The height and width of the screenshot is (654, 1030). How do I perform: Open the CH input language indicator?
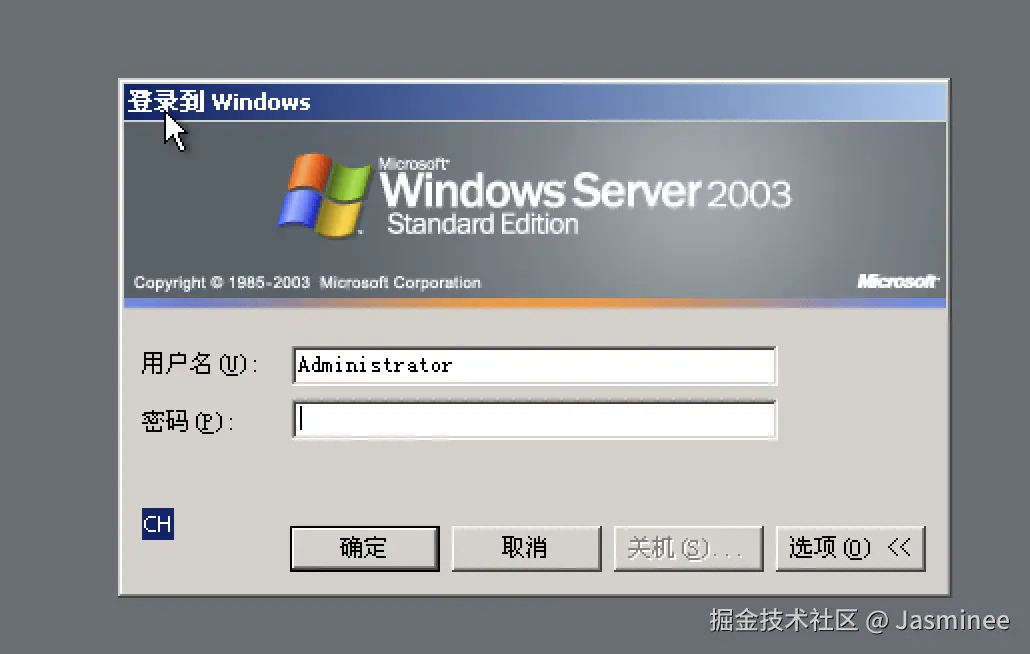tap(158, 524)
